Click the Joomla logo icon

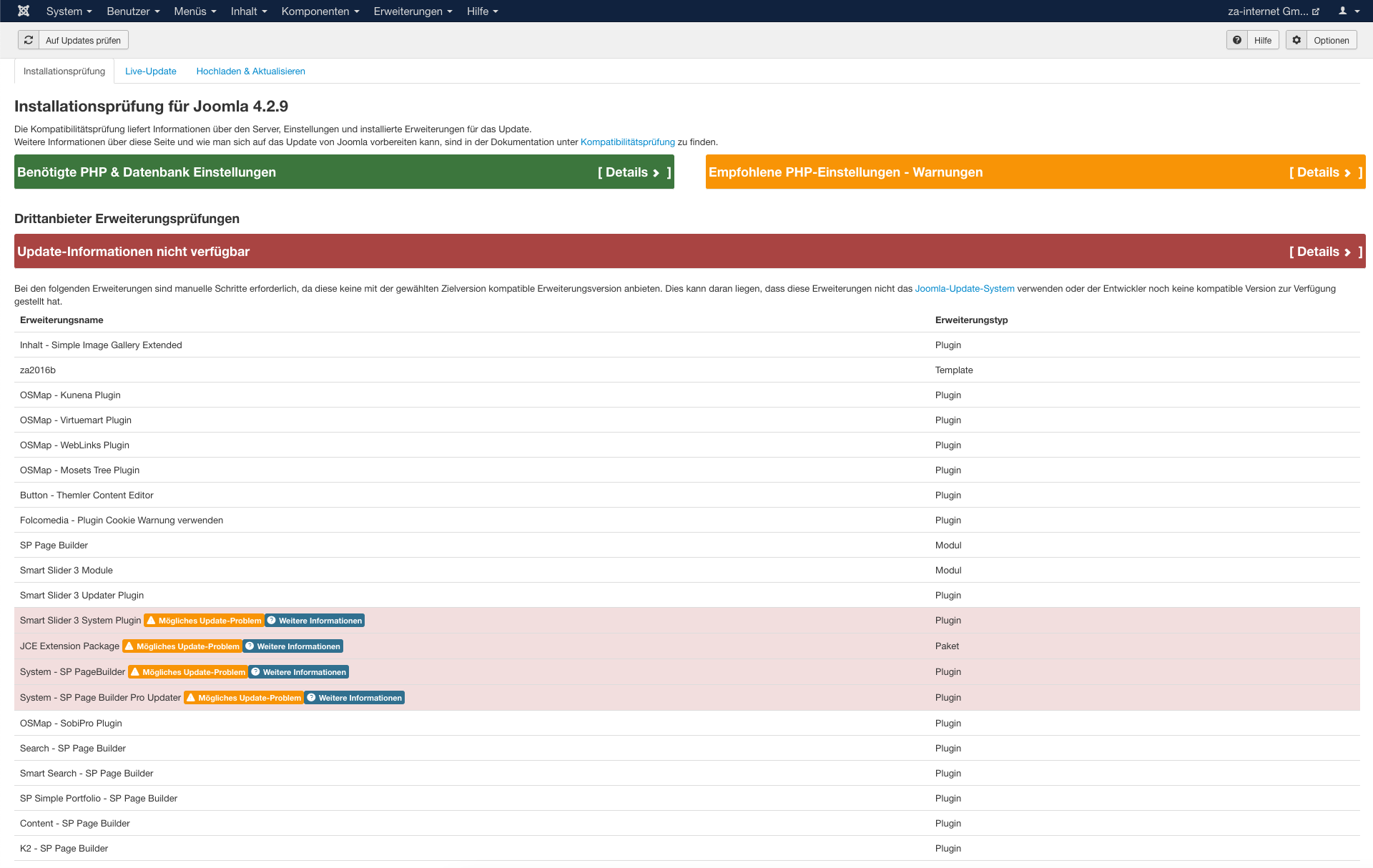(x=24, y=11)
